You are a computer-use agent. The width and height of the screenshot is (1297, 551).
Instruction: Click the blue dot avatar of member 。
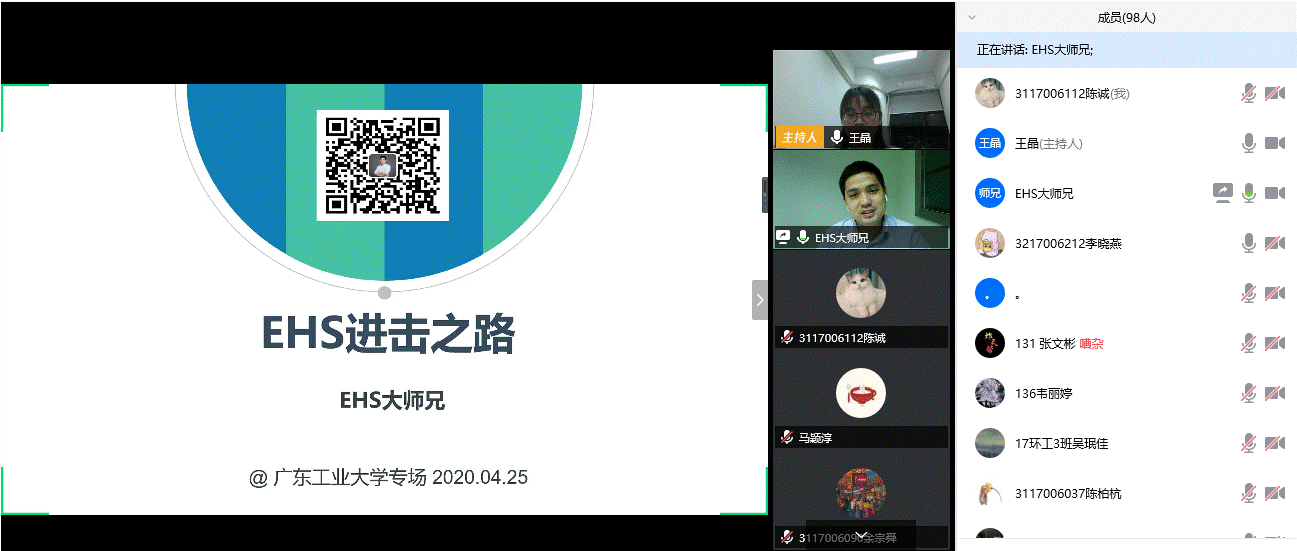(x=989, y=293)
